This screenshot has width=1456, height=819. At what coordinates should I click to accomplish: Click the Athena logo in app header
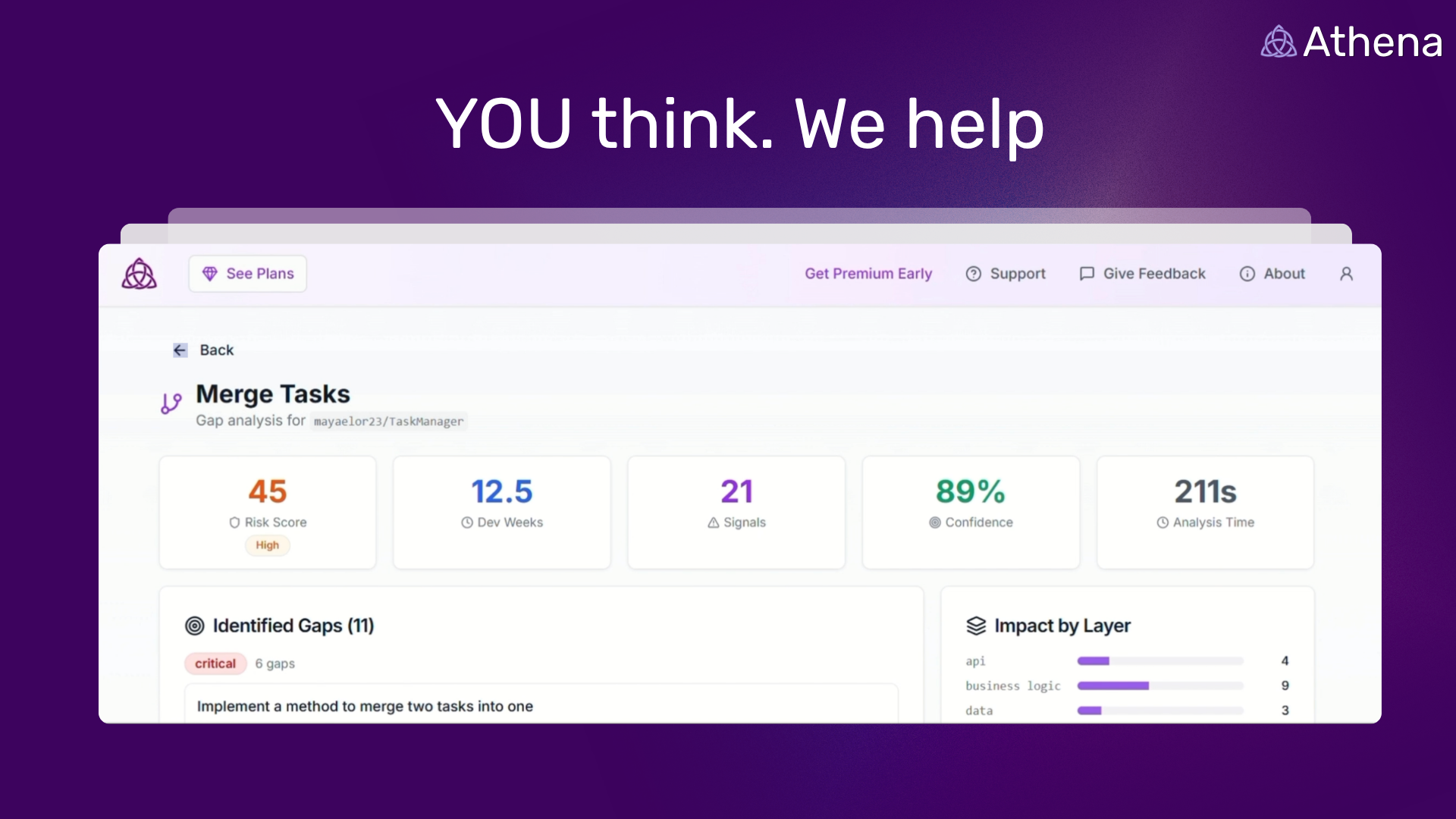140,274
